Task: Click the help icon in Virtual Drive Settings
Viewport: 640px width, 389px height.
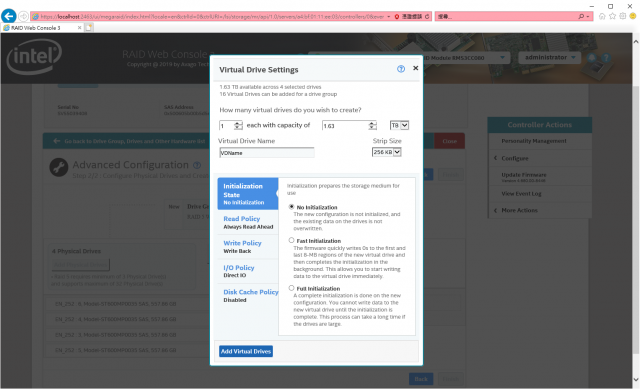Action: [401, 69]
